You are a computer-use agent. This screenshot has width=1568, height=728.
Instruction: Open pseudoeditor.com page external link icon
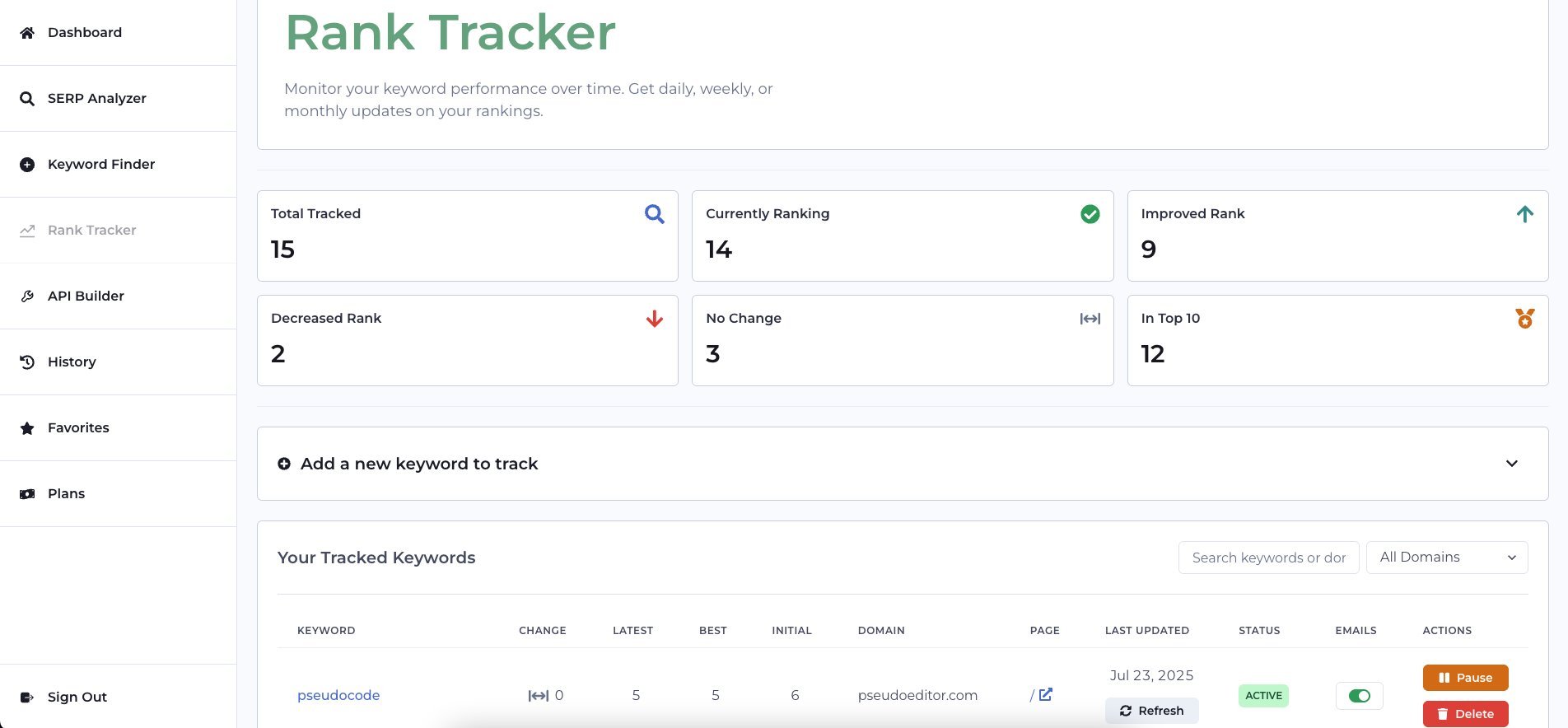click(1045, 694)
